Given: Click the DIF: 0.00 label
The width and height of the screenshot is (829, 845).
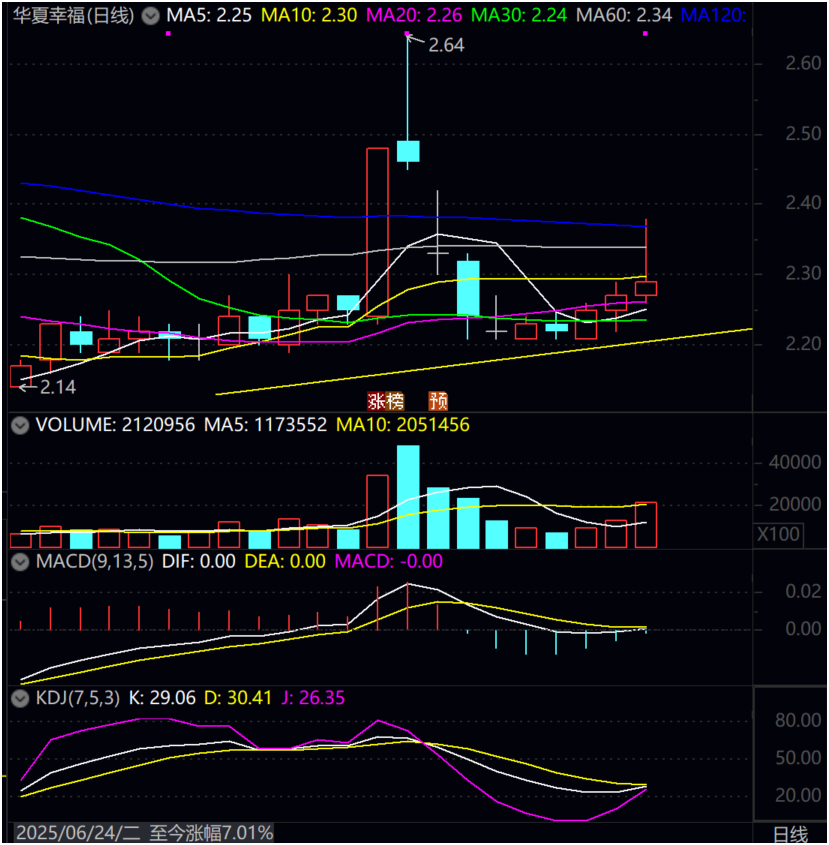Looking at the screenshot, I should pos(198,562).
